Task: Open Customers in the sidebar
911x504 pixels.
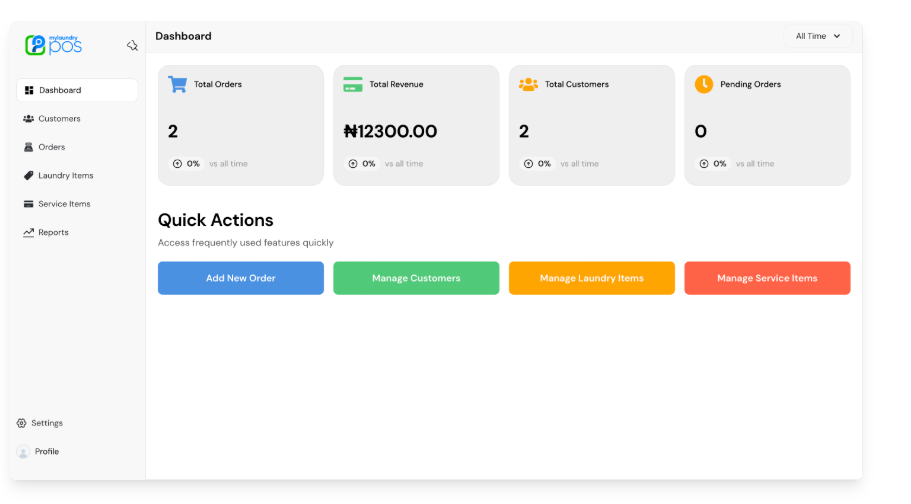Action: coord(59,119)
